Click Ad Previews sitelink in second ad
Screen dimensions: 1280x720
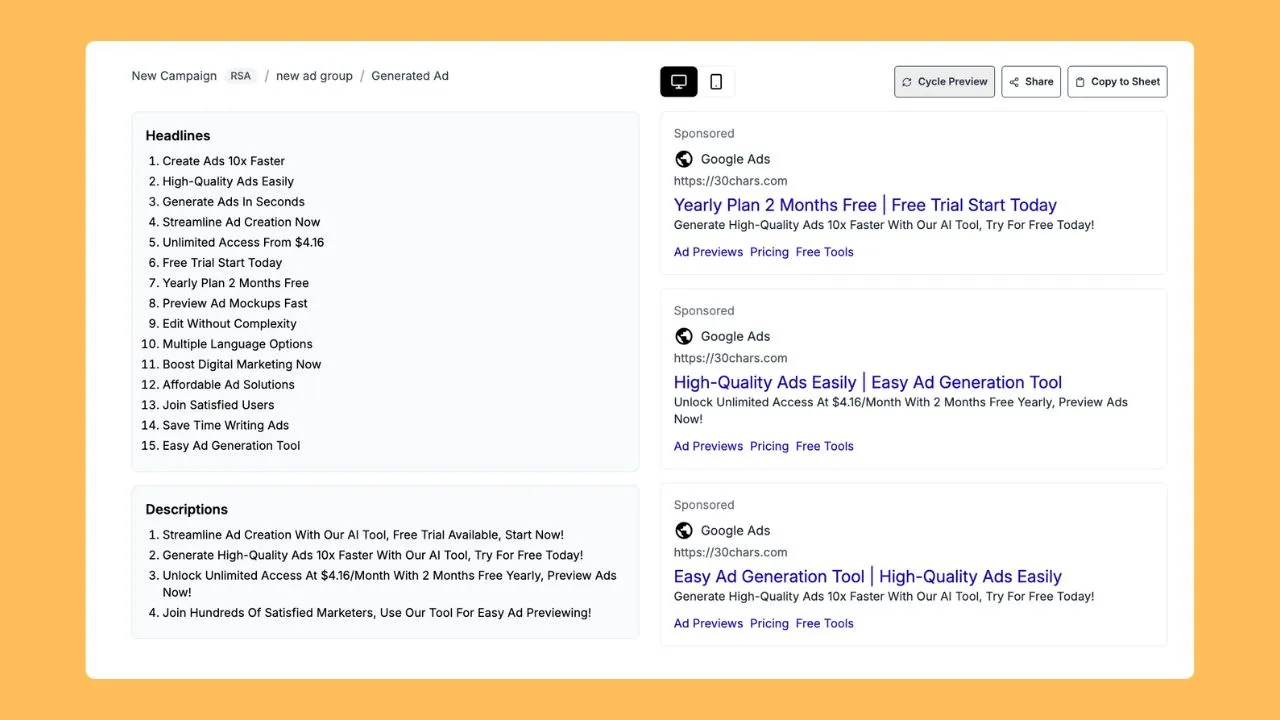pos(708,446)
